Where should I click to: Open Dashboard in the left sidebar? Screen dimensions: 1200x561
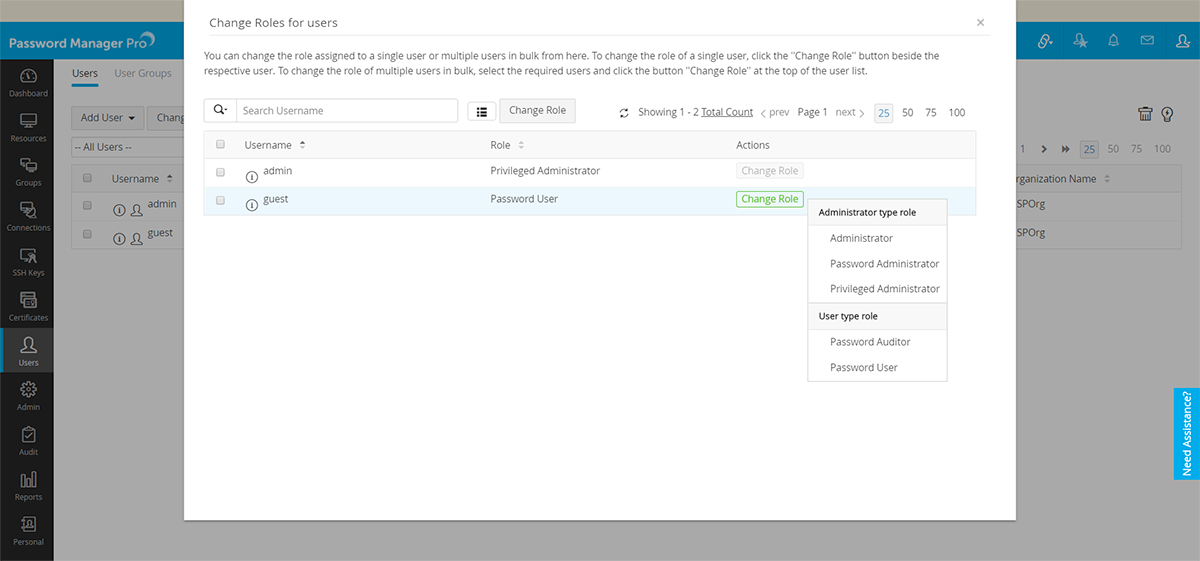28,82
